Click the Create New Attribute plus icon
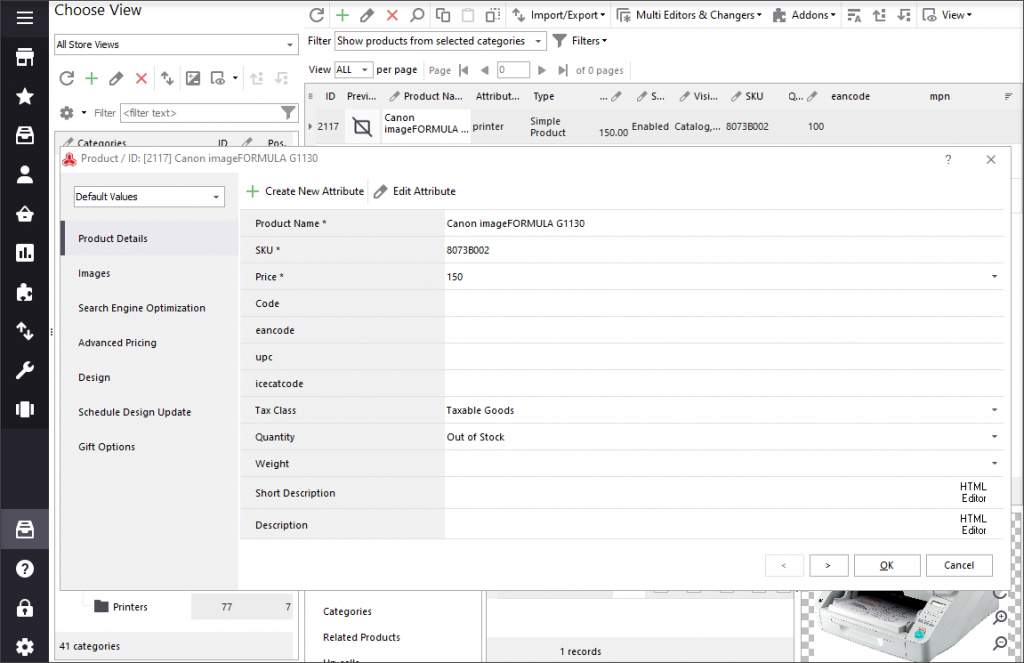 click(253, 191)
